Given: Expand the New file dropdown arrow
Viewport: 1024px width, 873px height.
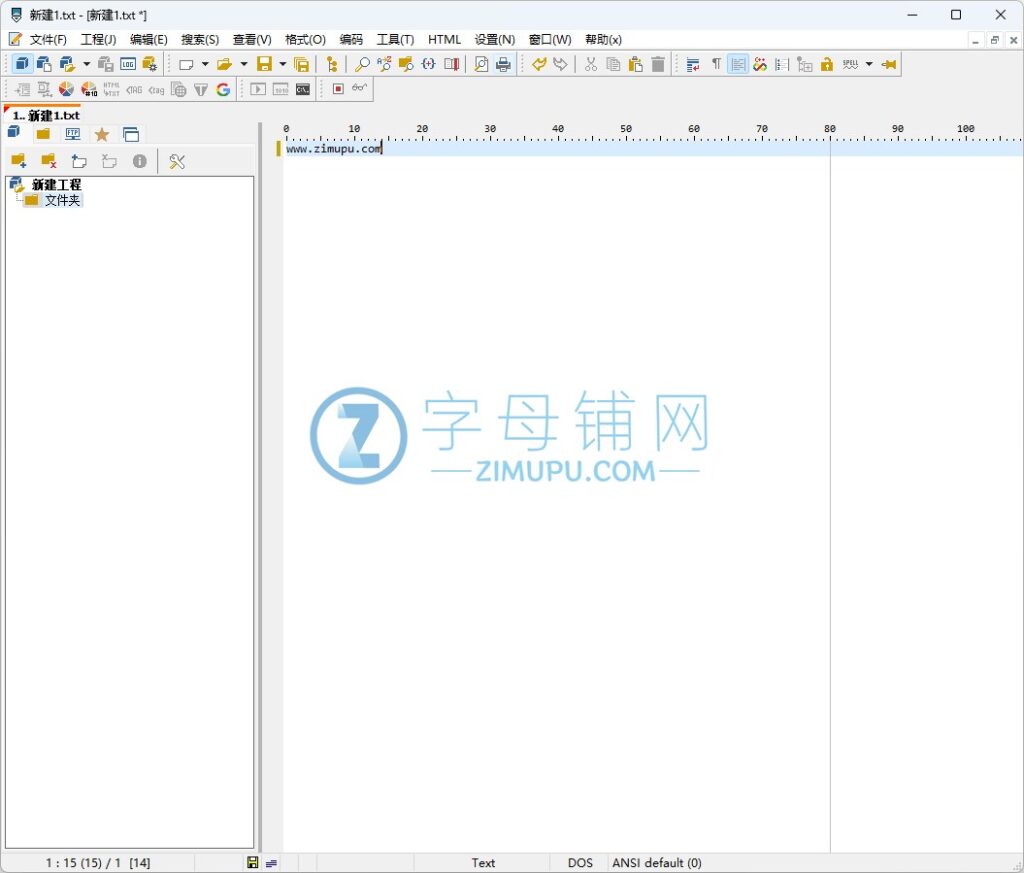Looking at the screenshot, I should coord(205,64).
